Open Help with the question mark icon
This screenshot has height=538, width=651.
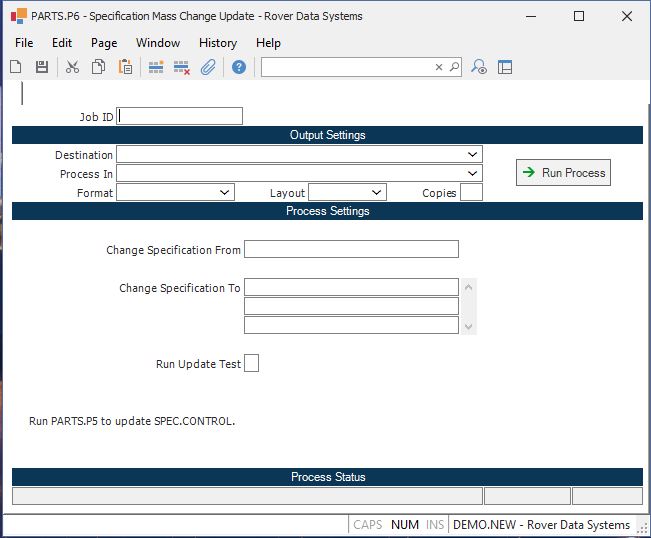coord(239,67)
